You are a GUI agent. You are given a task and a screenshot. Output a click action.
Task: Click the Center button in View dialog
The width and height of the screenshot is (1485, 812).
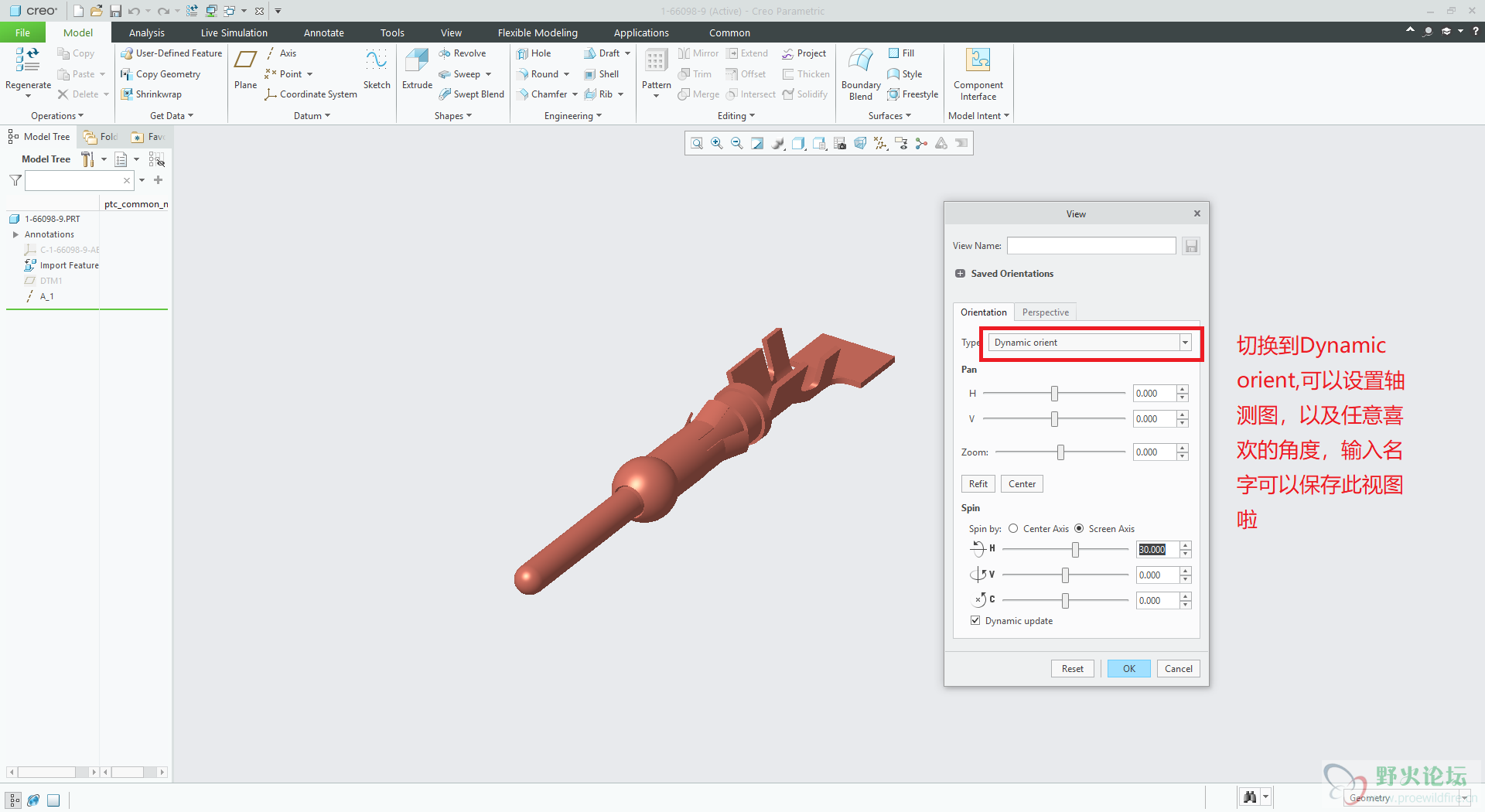[x=1022, y=484]
